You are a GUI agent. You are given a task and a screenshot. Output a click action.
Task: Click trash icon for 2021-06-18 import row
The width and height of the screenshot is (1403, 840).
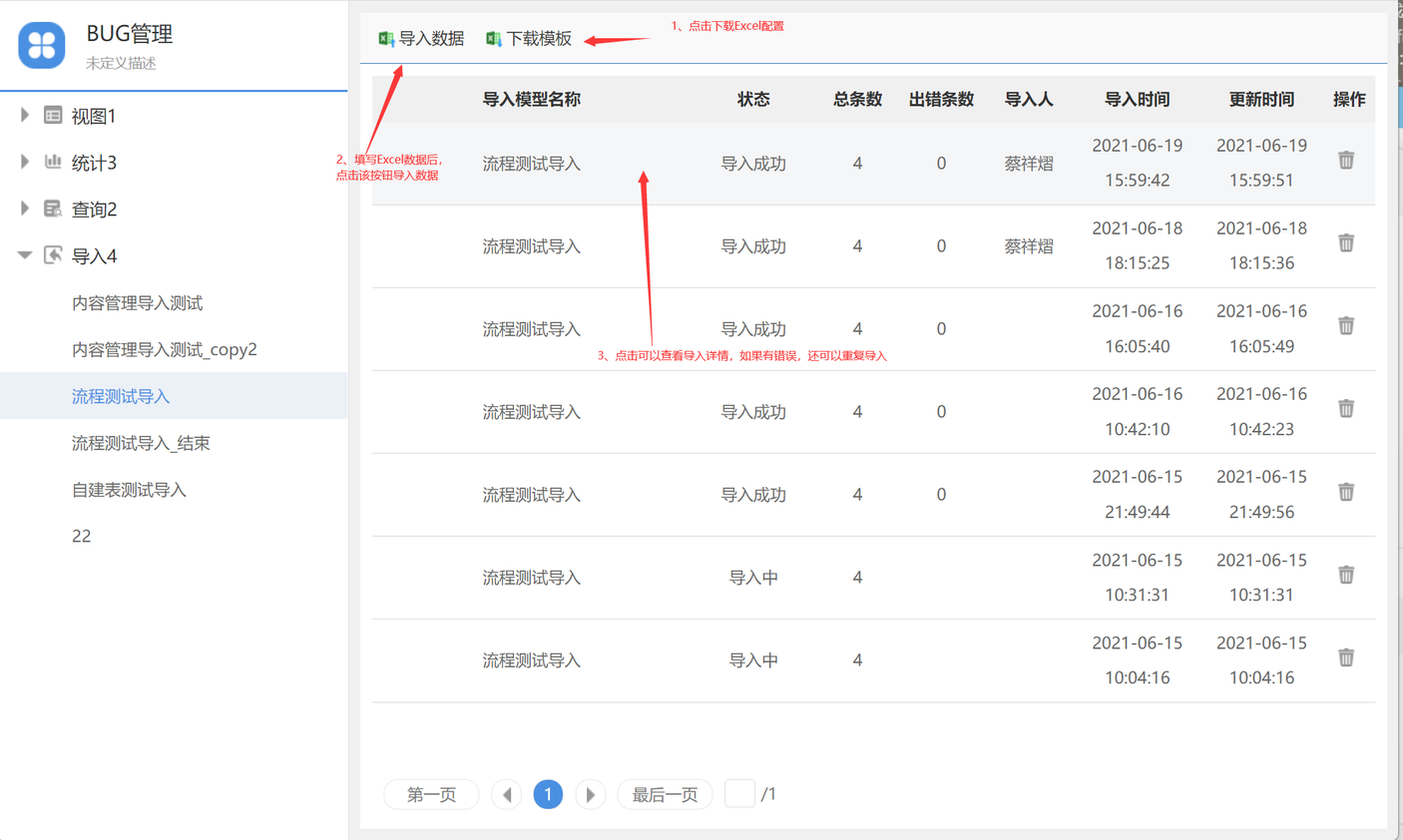(1346, 242)
